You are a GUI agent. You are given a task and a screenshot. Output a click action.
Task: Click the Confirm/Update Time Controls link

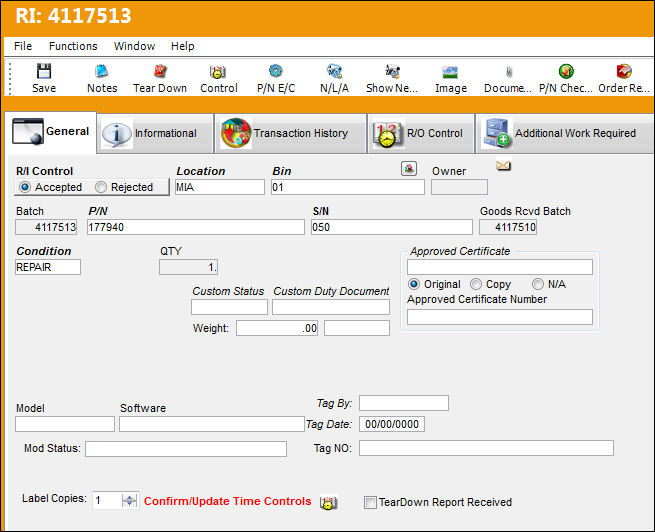[228, 501]
